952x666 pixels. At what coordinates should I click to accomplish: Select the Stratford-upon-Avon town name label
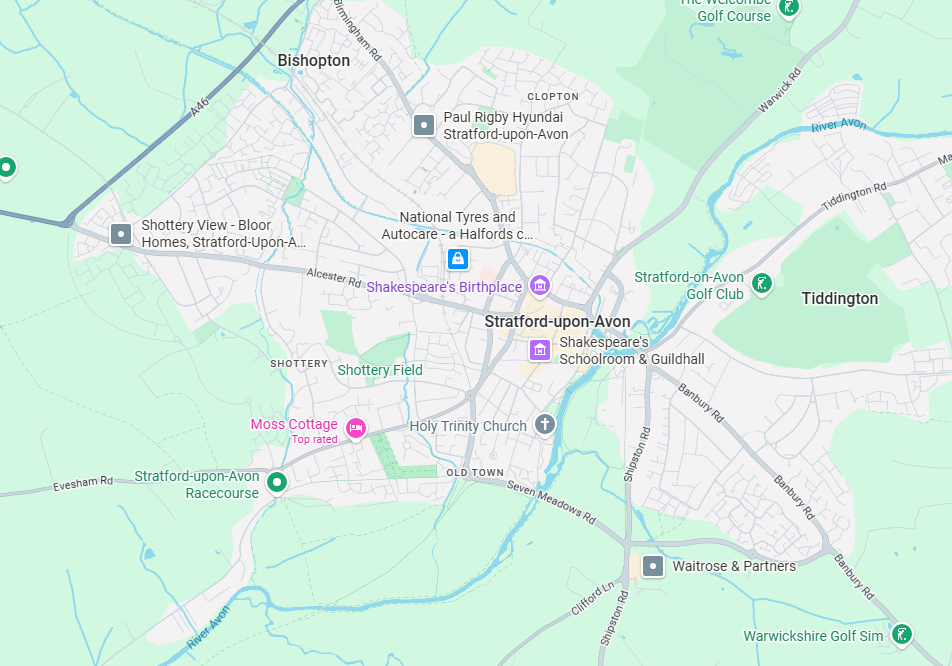tap(557, 321)
